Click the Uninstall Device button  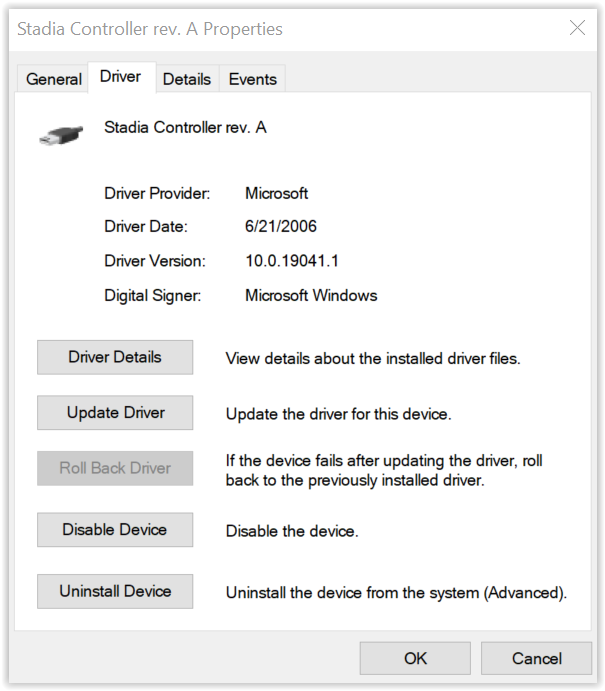coord(115,591)
